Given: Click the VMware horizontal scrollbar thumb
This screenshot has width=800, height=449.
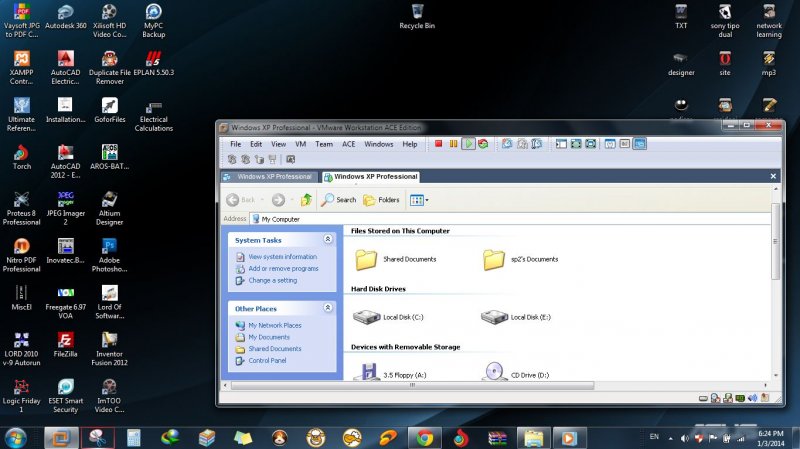Looking at the screenshot, I should click(x=412, y=385).
